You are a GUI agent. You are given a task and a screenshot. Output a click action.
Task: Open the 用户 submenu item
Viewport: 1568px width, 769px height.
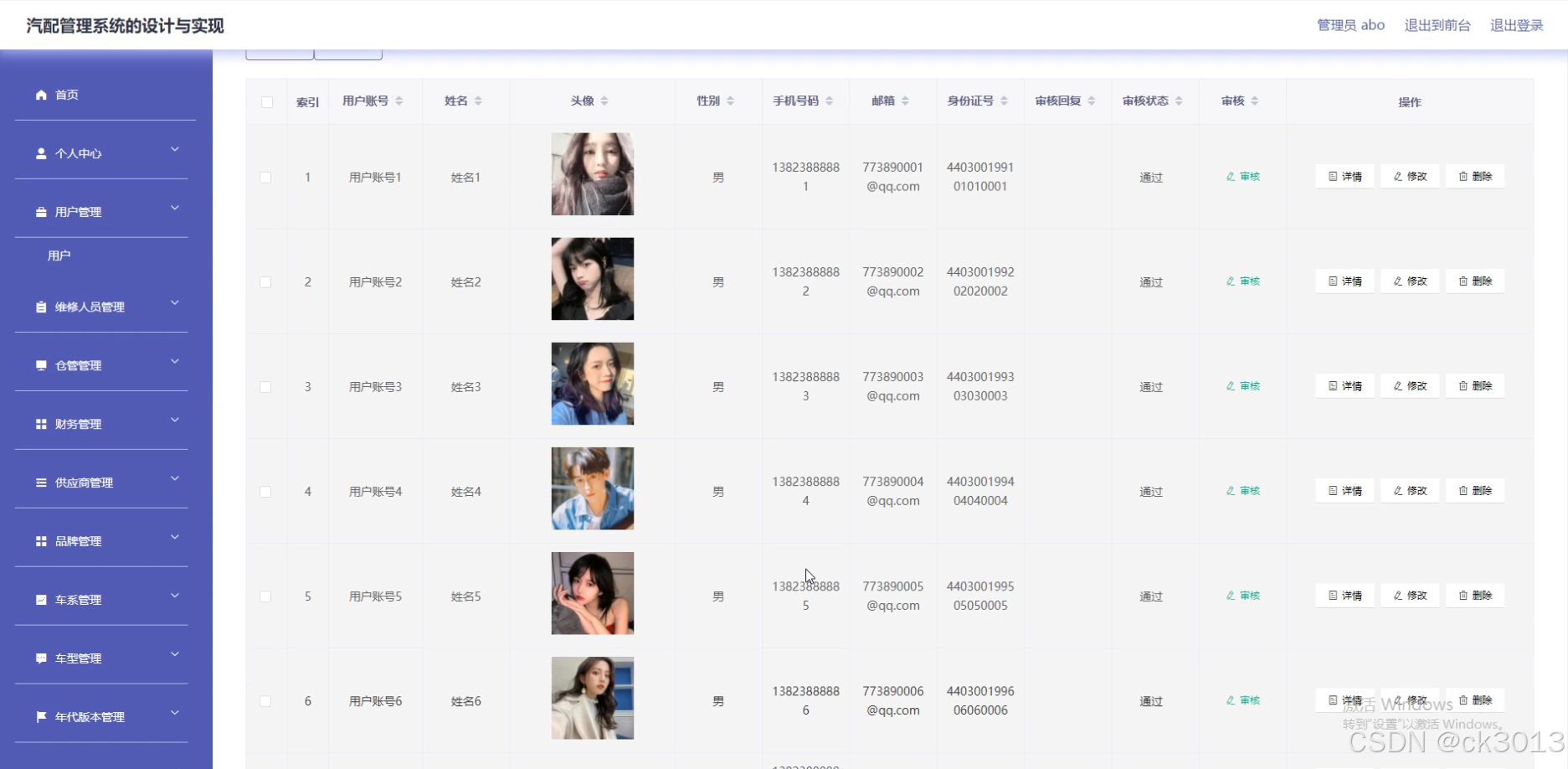[59, 255]
